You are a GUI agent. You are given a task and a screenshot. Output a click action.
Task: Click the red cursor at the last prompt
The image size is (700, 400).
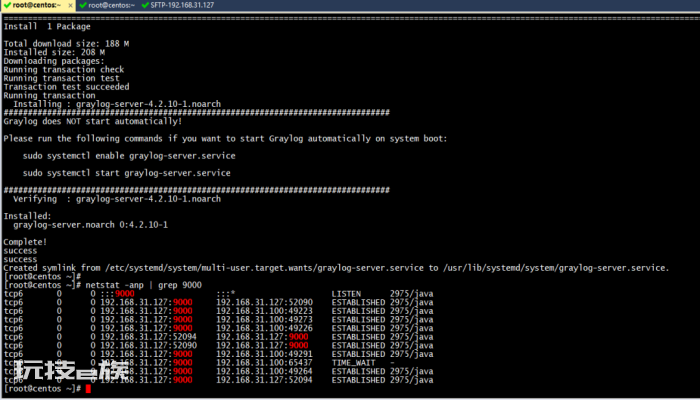pos(88,389)
